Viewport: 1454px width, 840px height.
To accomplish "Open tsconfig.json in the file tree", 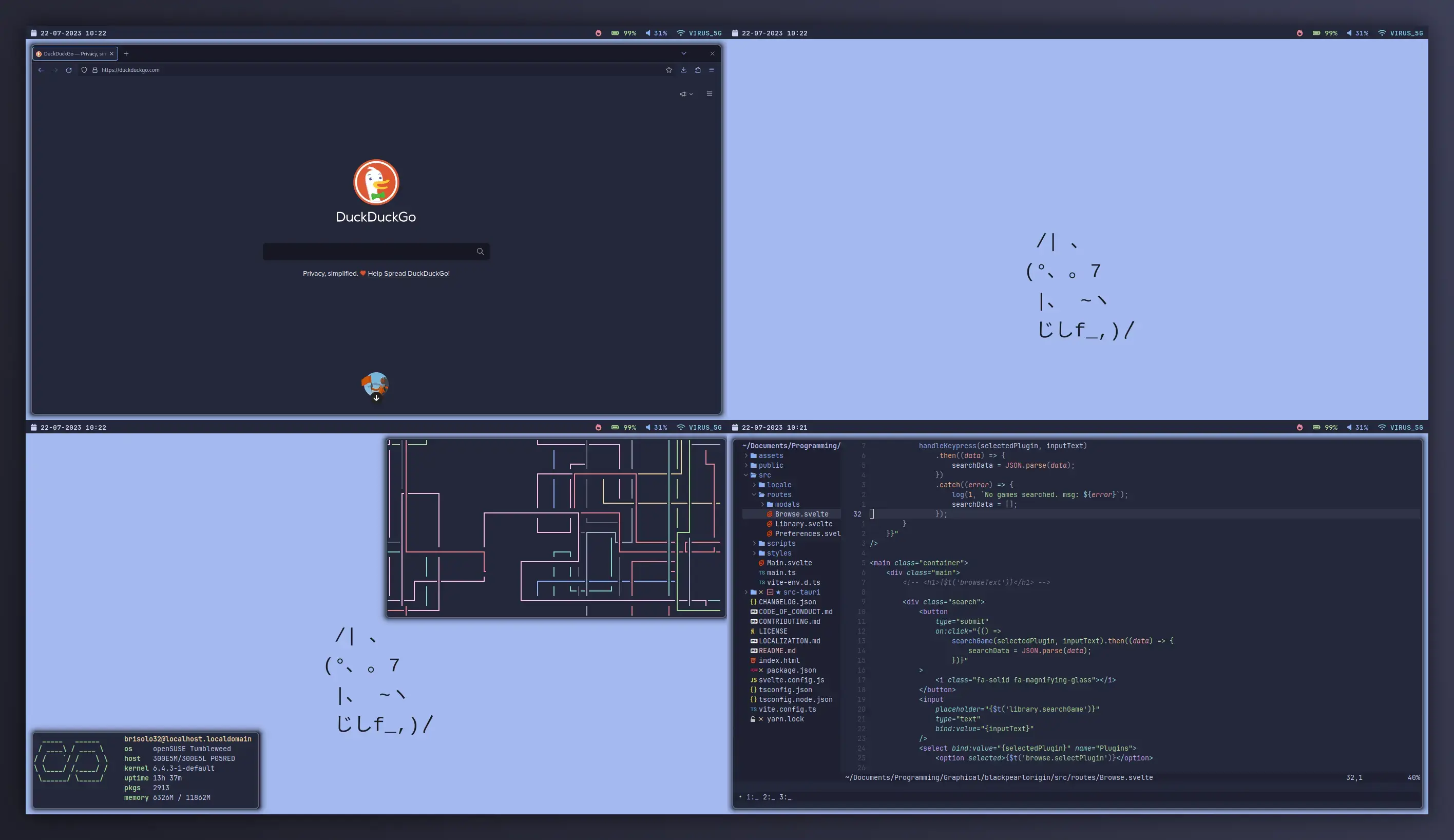I will pyautogui.click(x=786, y=690).
